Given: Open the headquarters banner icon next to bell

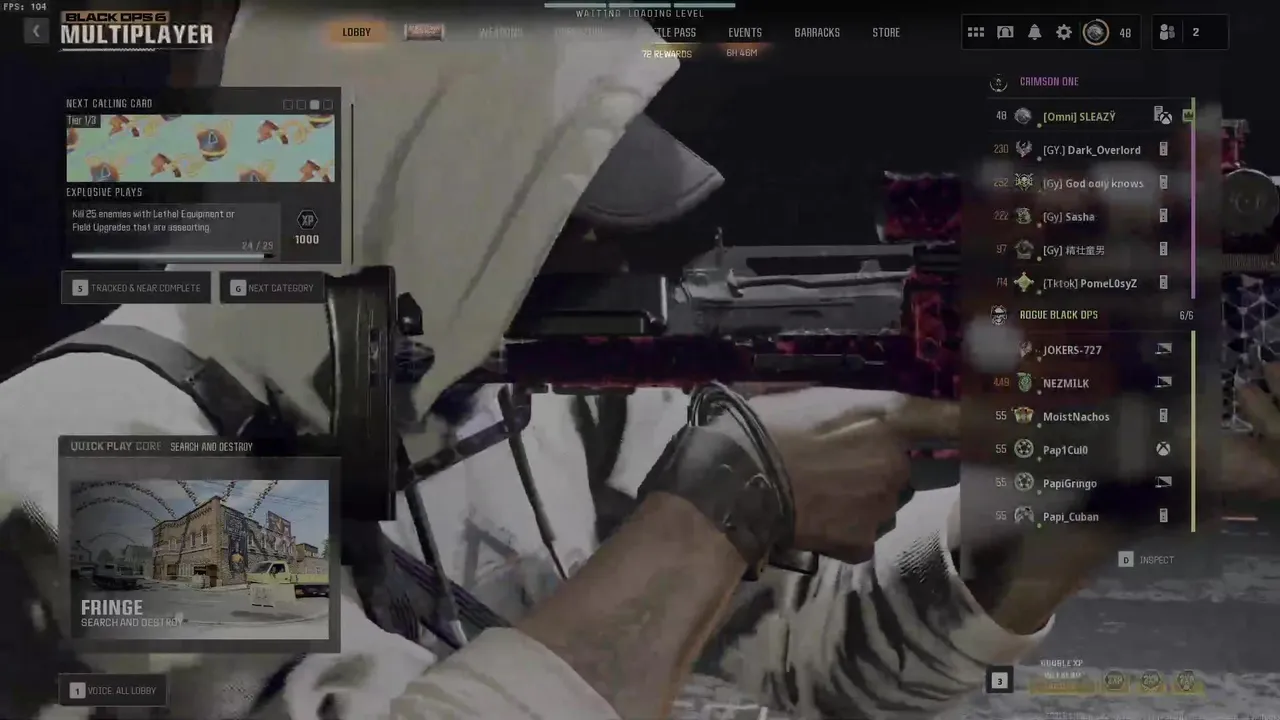Looking at the screenshot, I should [1005, 32].
